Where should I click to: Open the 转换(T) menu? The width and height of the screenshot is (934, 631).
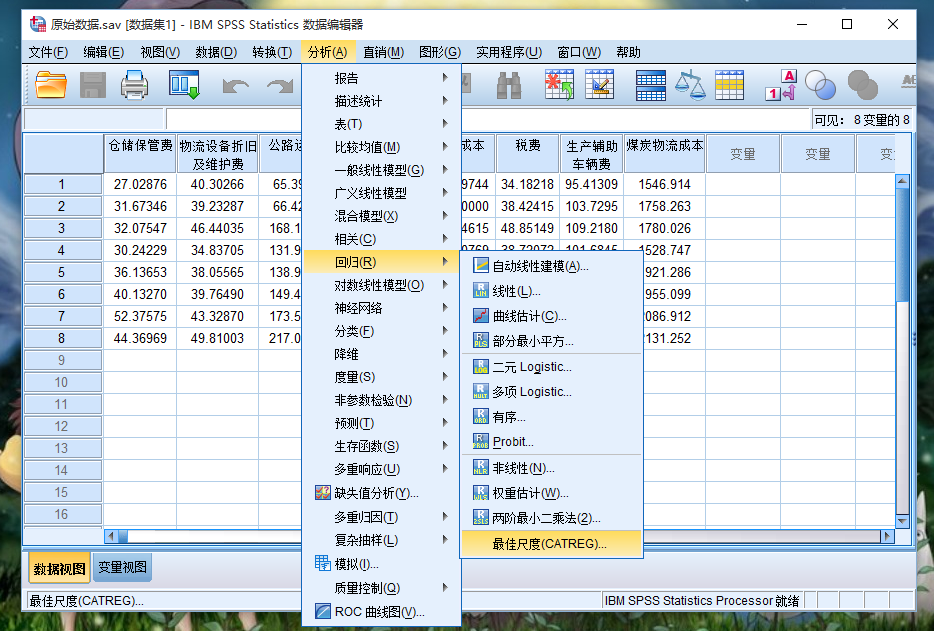pos(272,52)
